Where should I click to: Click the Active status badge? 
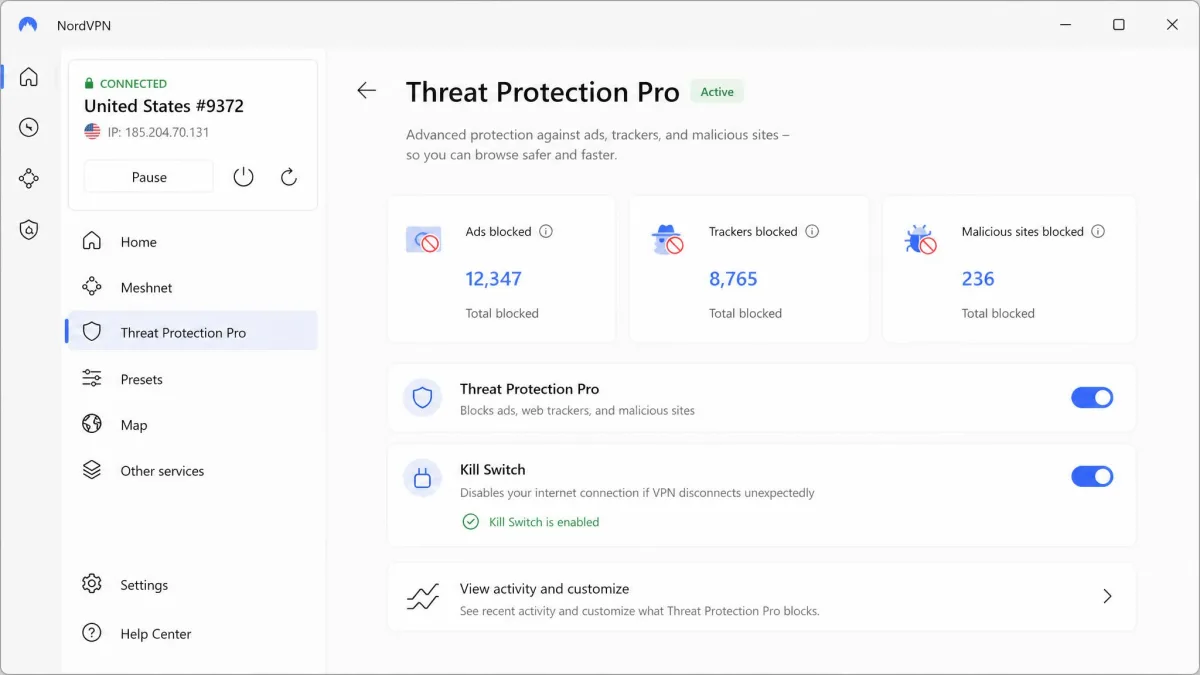coord(717,92)
